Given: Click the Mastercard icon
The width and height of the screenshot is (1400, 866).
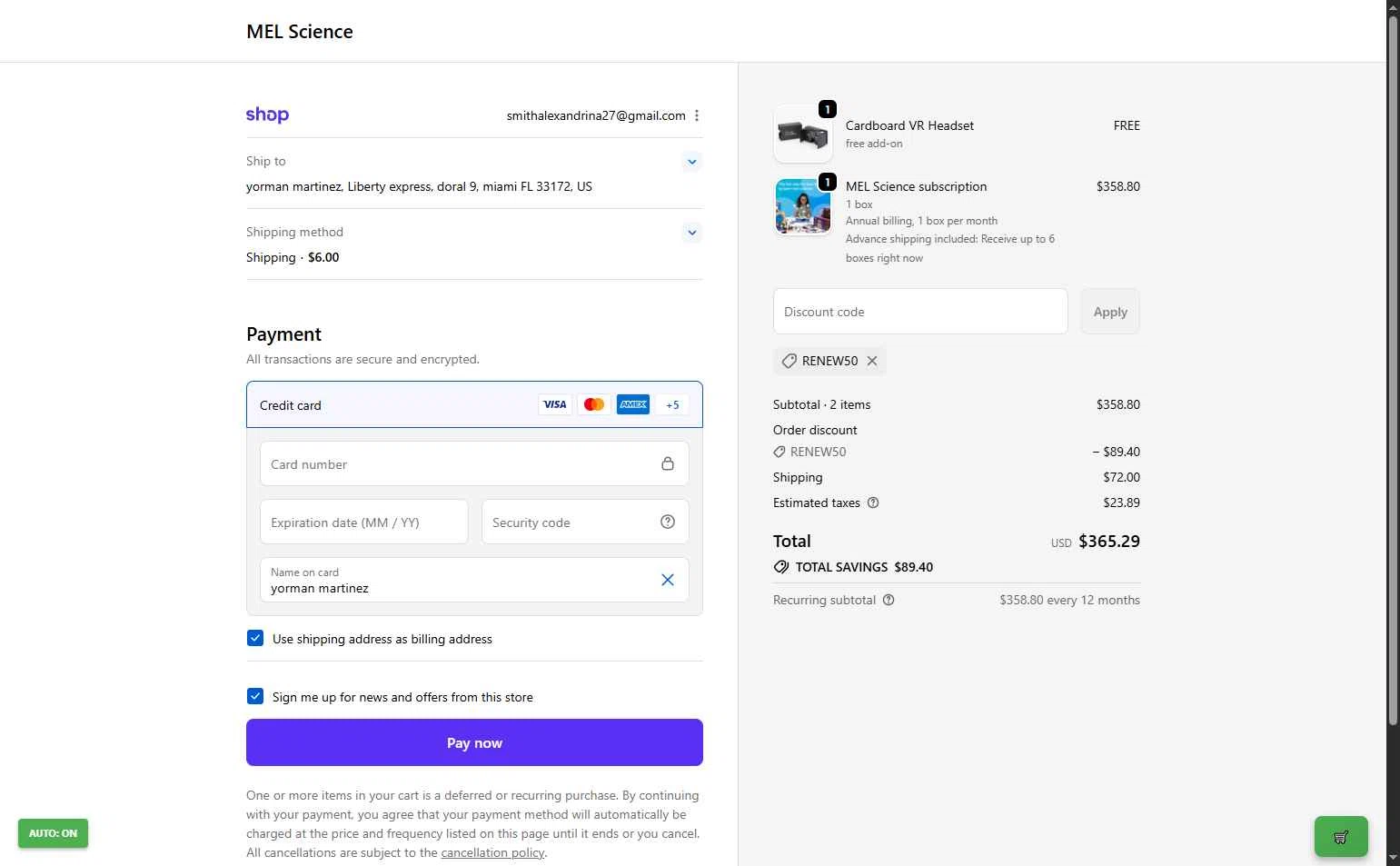Looking at the screenshot, I should (x=594, y=404).
